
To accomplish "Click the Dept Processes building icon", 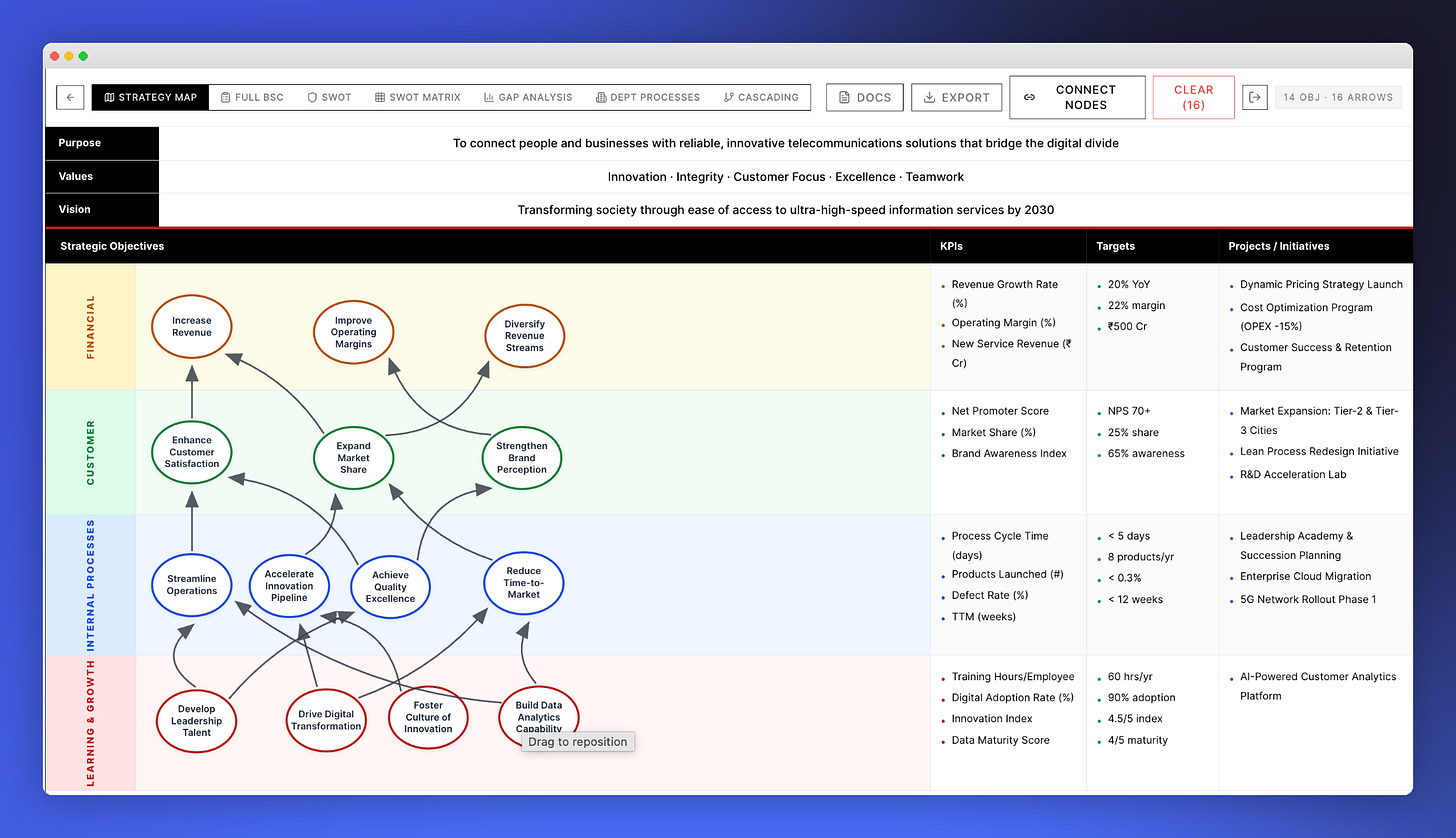I will point(601,97).
